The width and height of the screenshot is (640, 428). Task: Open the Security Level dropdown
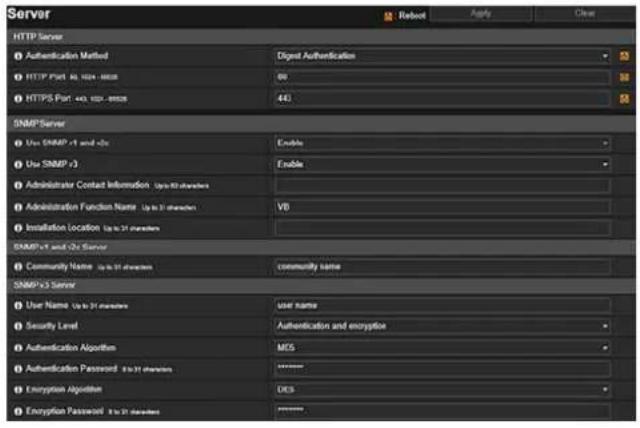pos(442,326)
